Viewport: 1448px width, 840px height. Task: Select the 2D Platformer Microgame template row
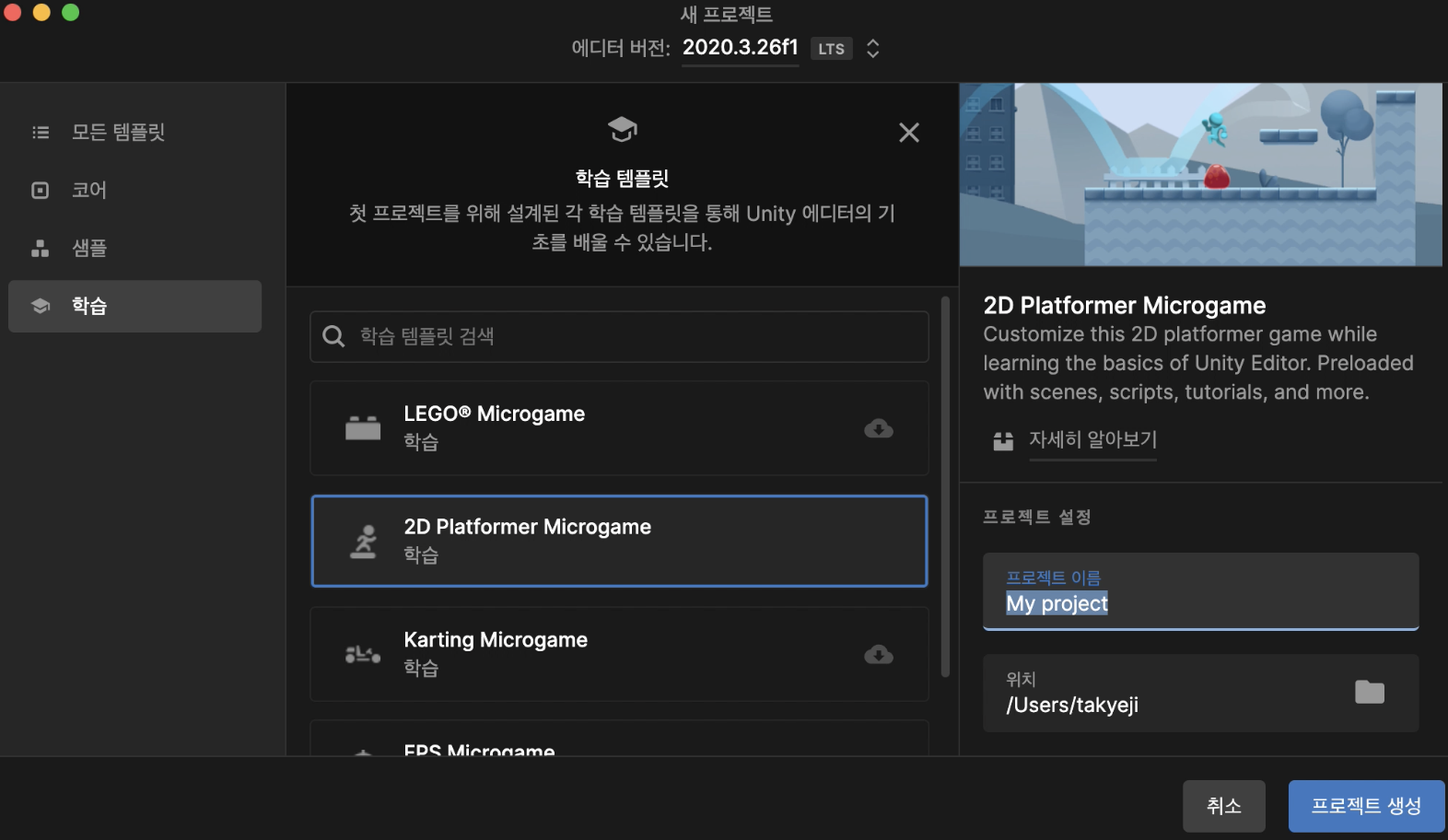(x=619, y=541)
